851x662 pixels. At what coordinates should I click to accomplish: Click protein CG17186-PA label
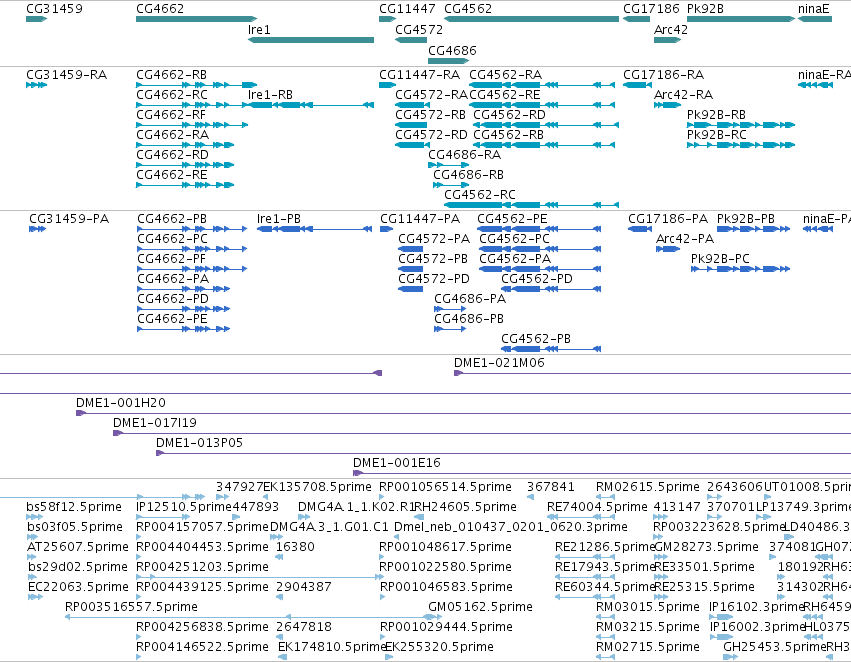point(668,219)
